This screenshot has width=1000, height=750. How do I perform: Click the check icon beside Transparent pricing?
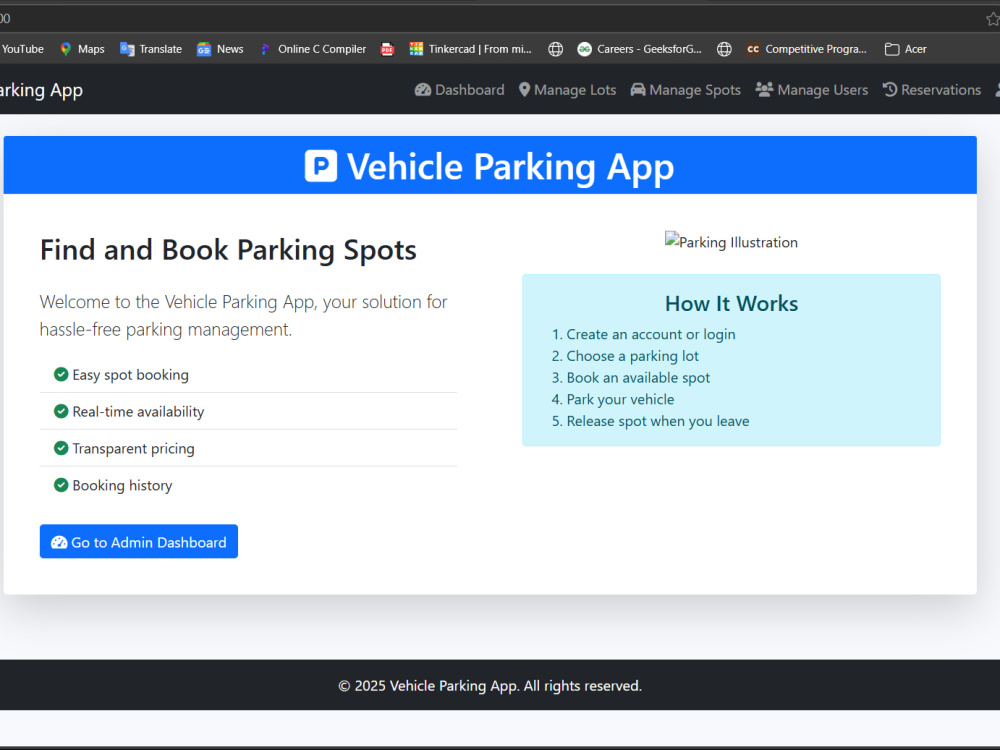tap(61, 448)
